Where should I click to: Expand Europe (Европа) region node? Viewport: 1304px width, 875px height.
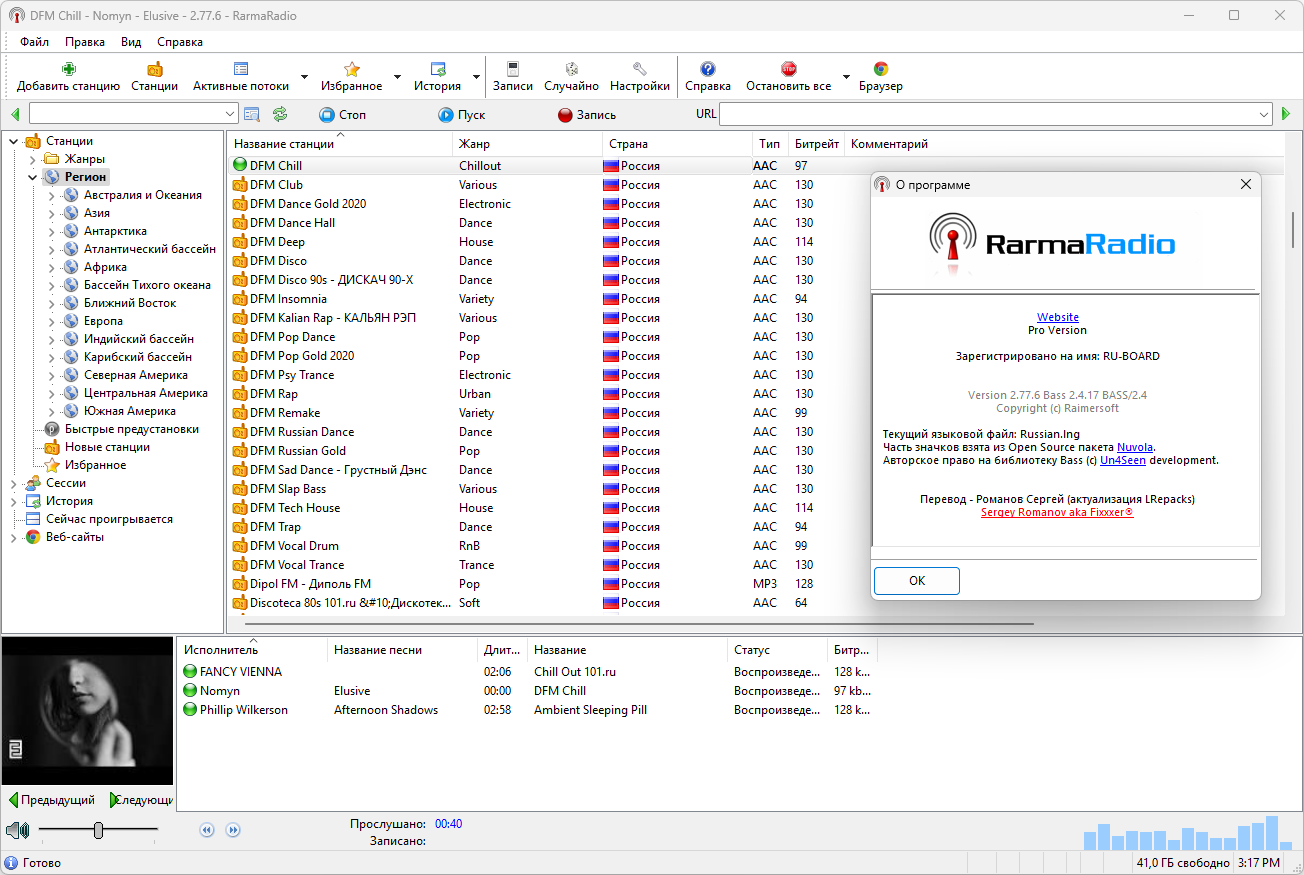click(51, 321)
